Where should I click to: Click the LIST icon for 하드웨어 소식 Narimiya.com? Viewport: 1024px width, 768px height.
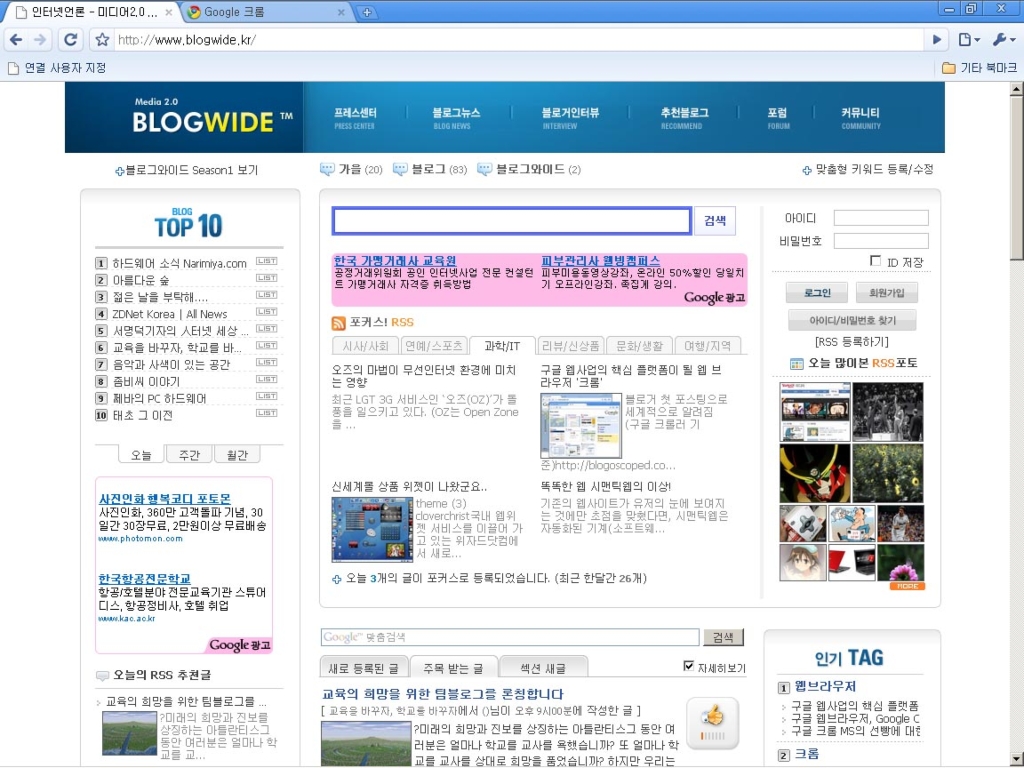click(x=266, y=261)
